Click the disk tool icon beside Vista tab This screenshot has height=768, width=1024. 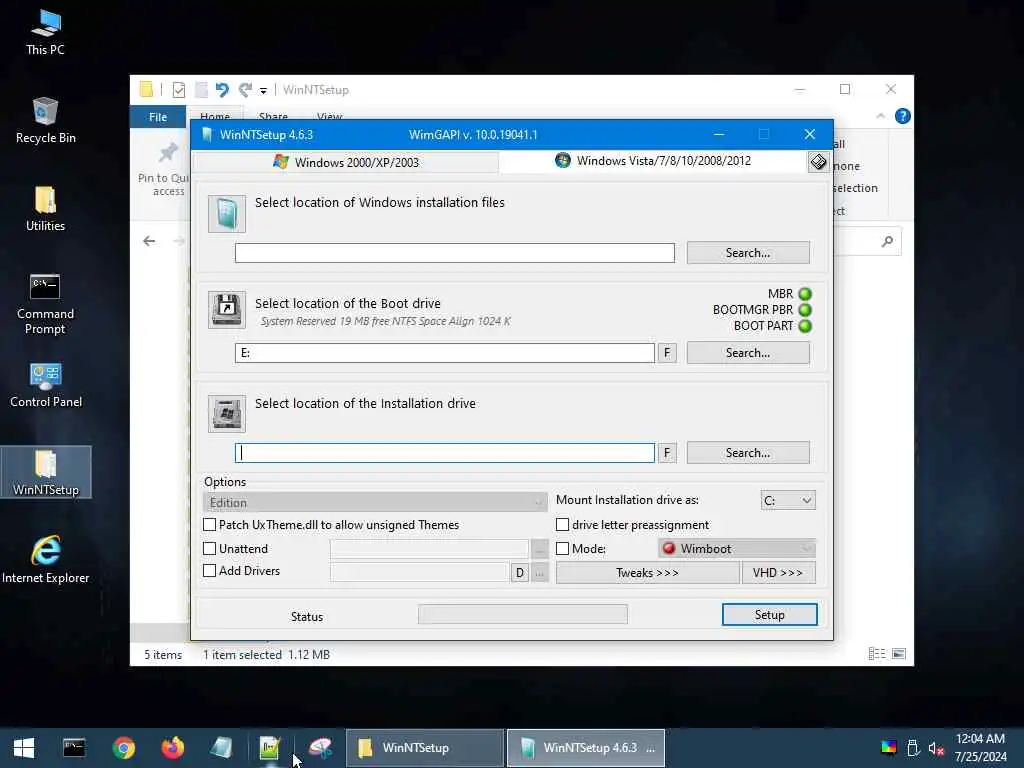[x=818, y=162]
